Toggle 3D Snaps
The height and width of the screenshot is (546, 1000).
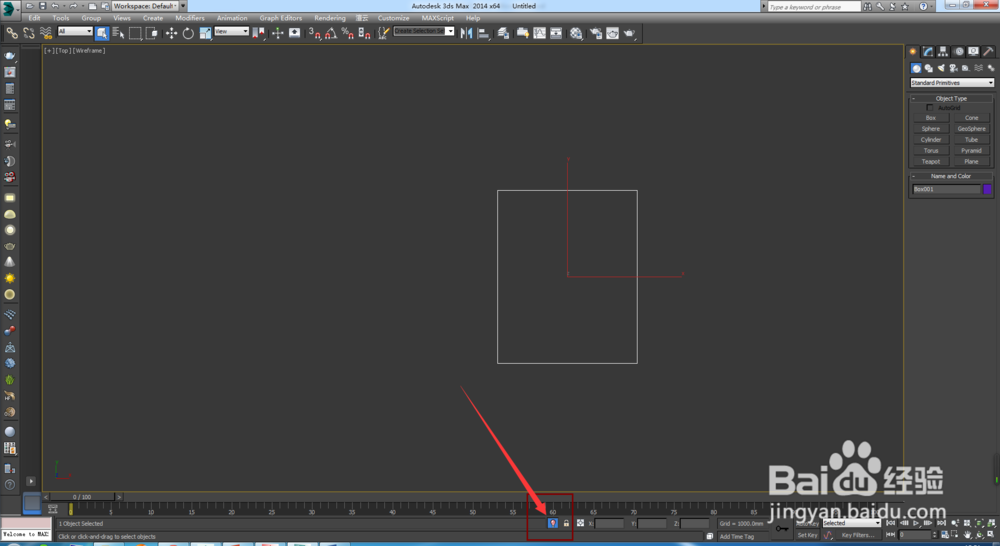pos(314,33)
